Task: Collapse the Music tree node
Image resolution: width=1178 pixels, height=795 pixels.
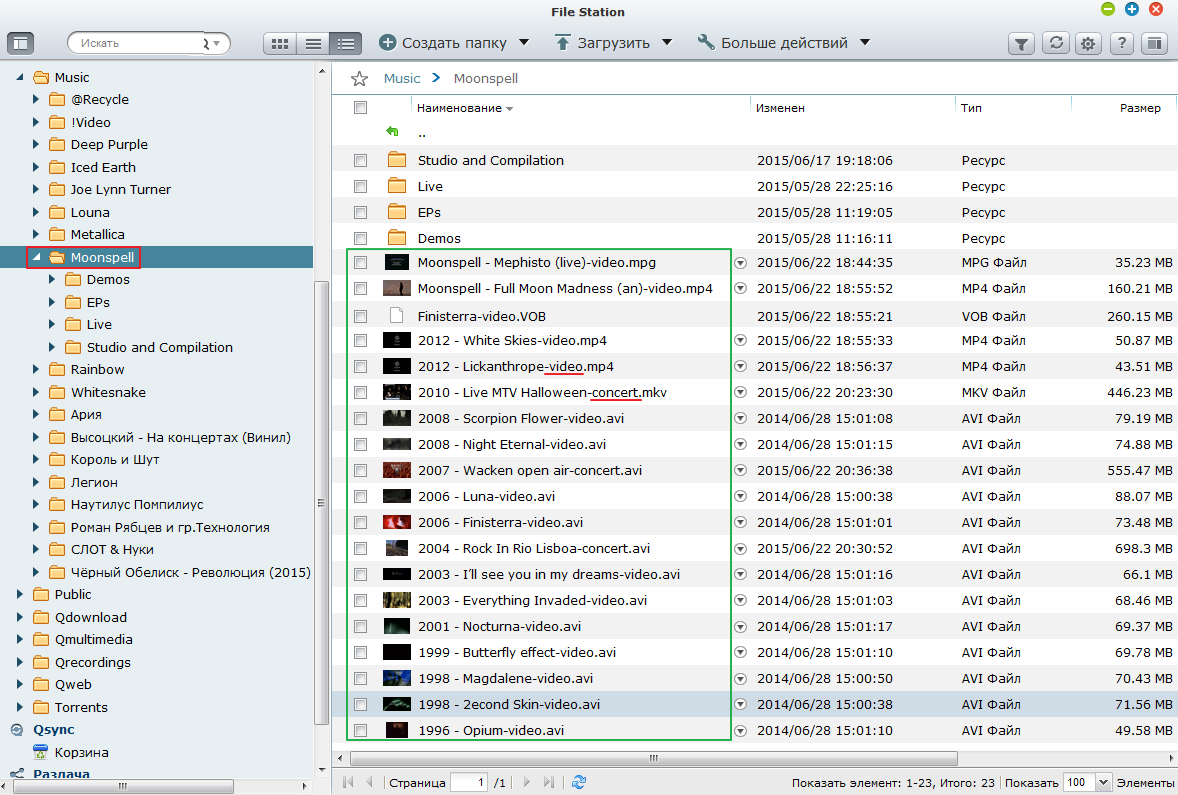Action: [x=20, y=77]
